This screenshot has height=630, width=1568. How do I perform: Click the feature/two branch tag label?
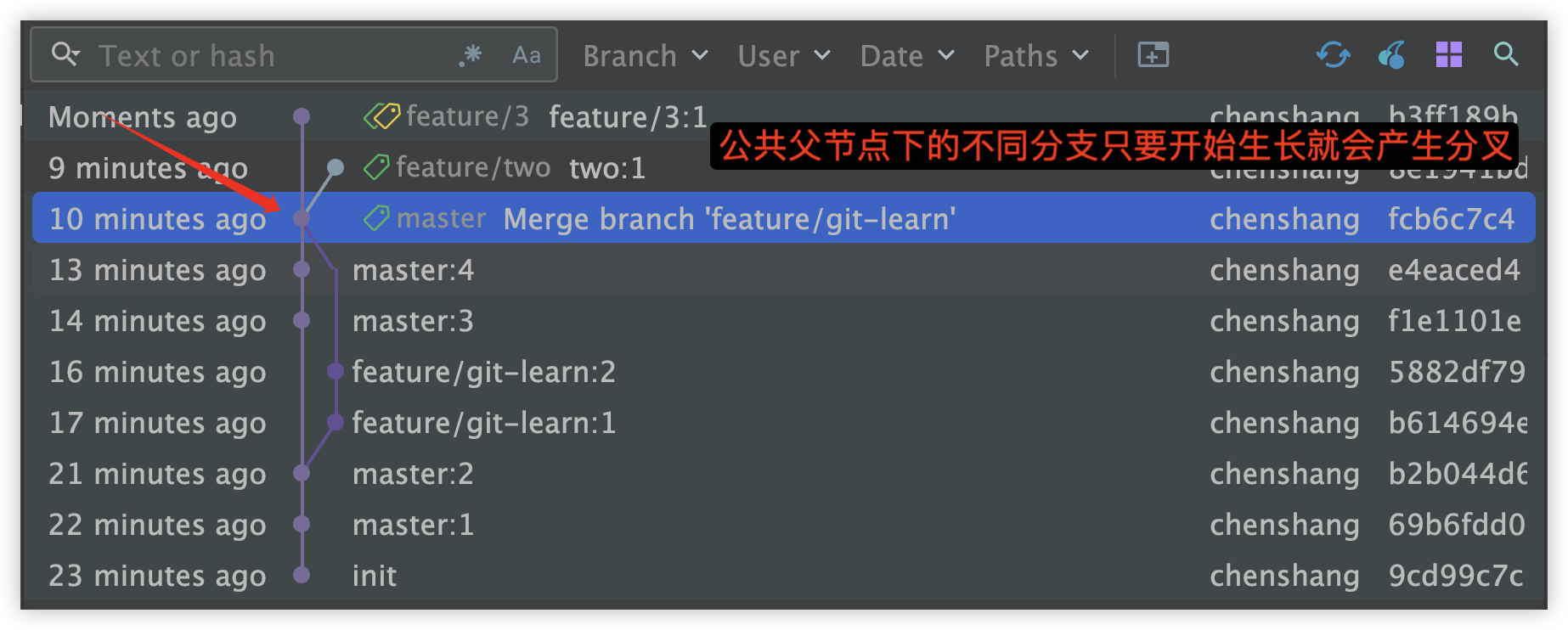[472, 167]
